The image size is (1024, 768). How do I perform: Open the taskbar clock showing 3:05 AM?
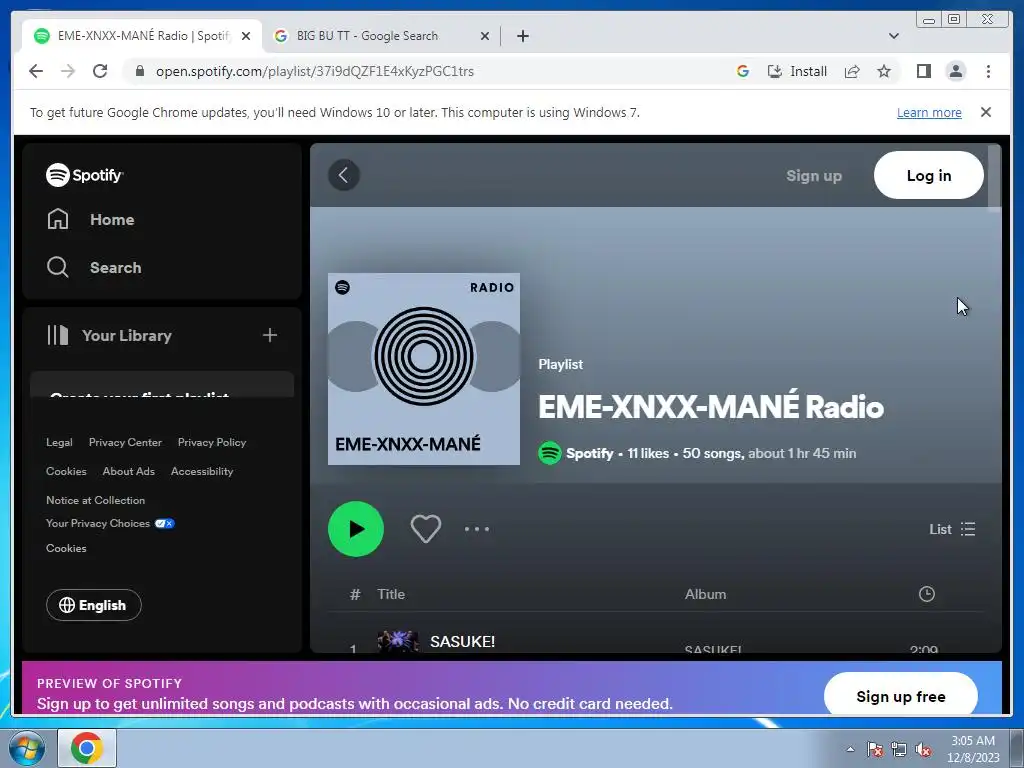point(973,749)
